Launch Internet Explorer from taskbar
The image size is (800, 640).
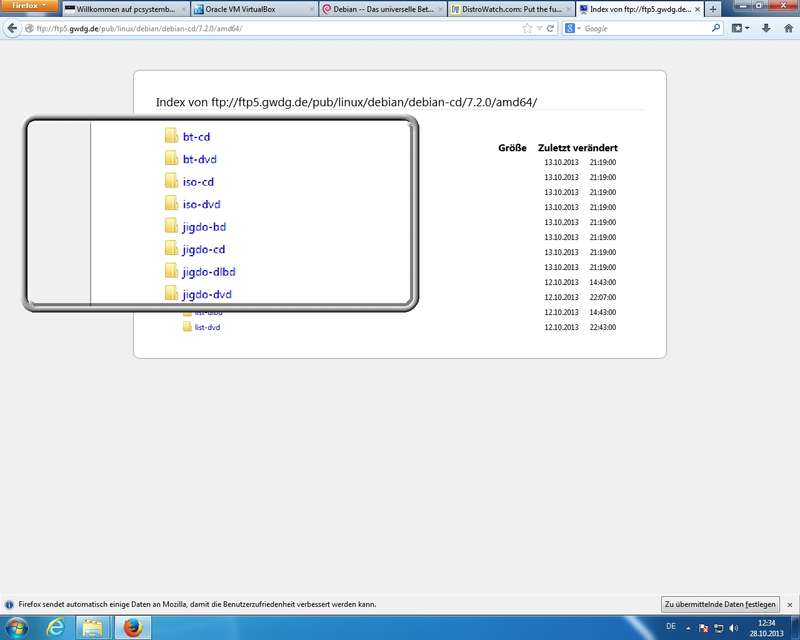click(55, 627)
